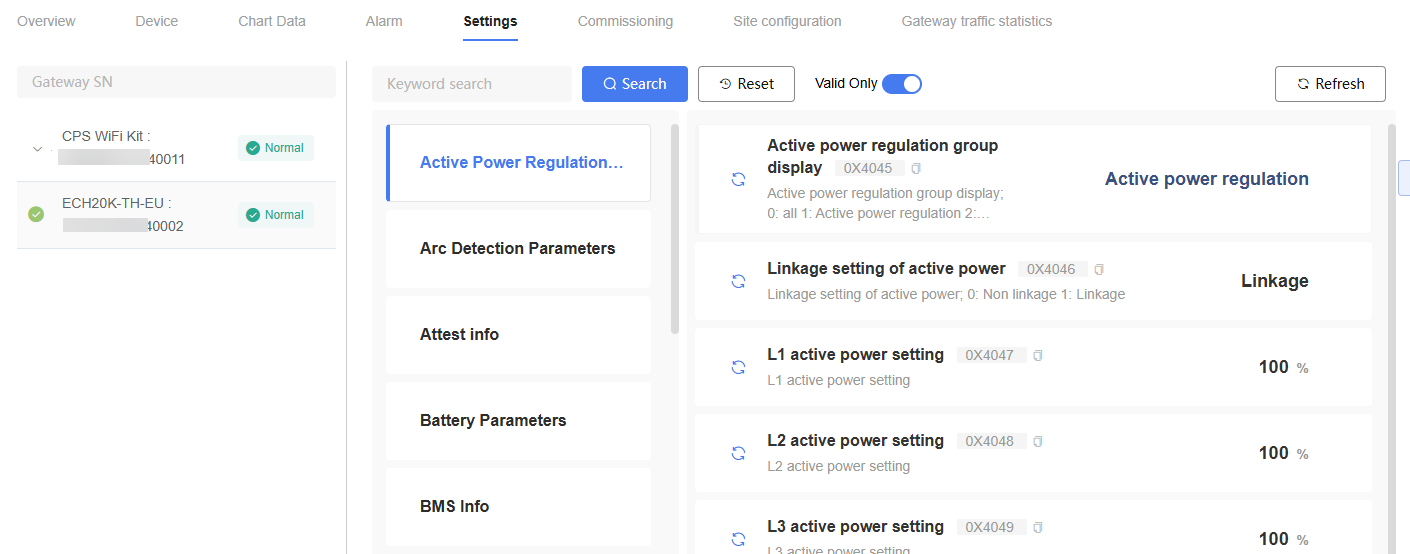Screen dimensions: 1410x554
Task: Copy register address 0X4047
Action: pyautogui.click(x=1037, y=355)
